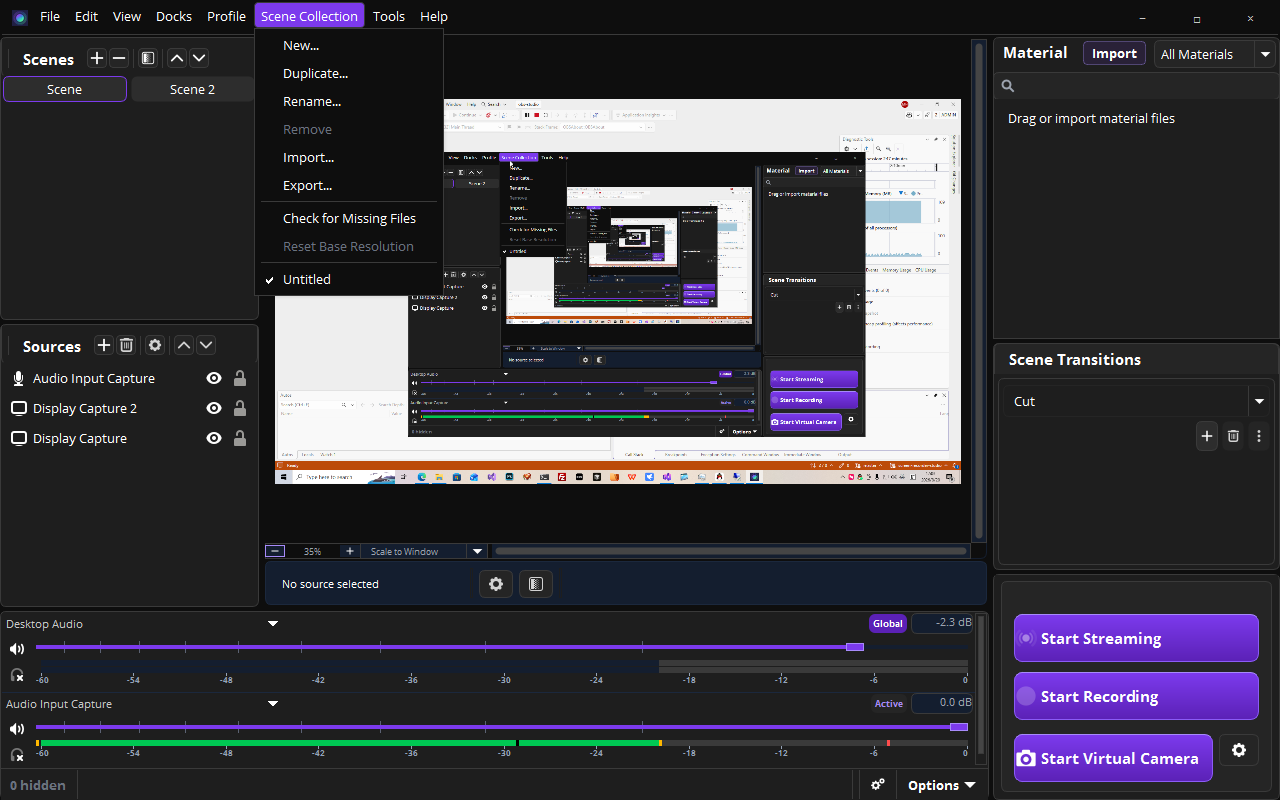This screenshot has width=1280, height=800.
Task: Open All Materials dropdown
Action: point(1215,54)
